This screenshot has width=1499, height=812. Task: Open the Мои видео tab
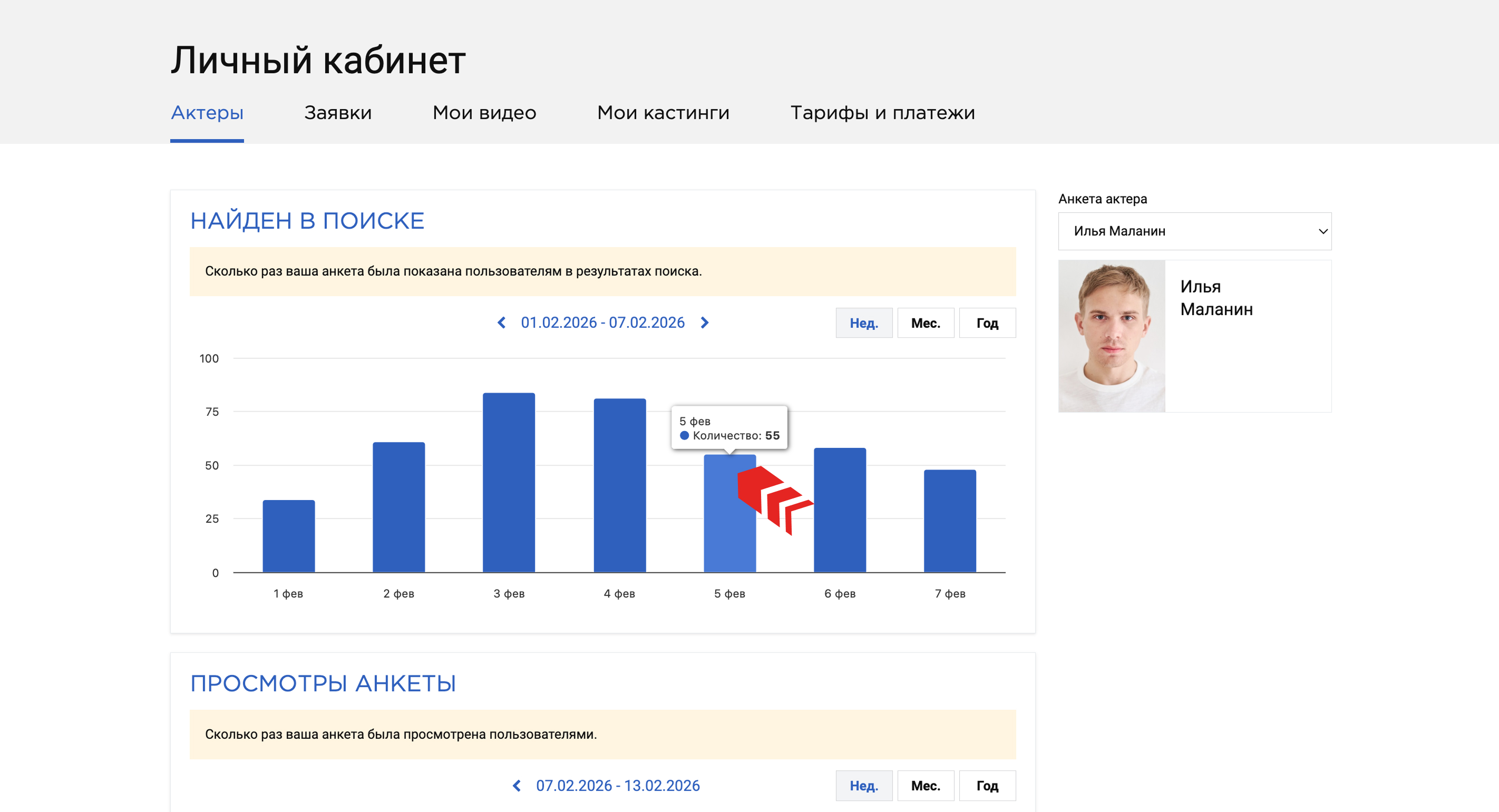(483, 113)
